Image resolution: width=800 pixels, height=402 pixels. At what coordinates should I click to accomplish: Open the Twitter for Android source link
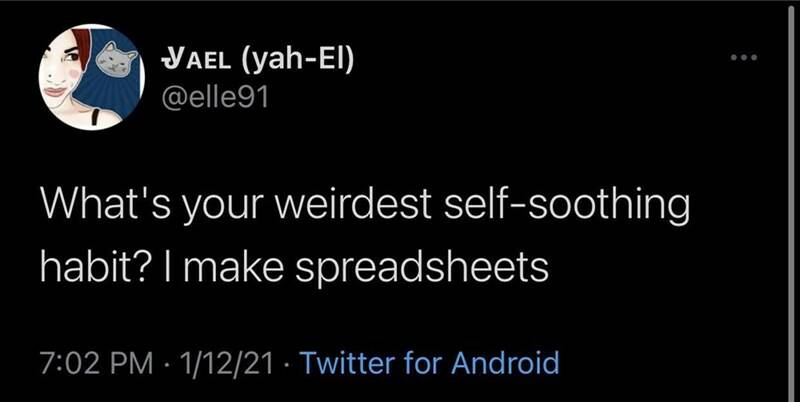pyautogui.click(x=430, y=362)
